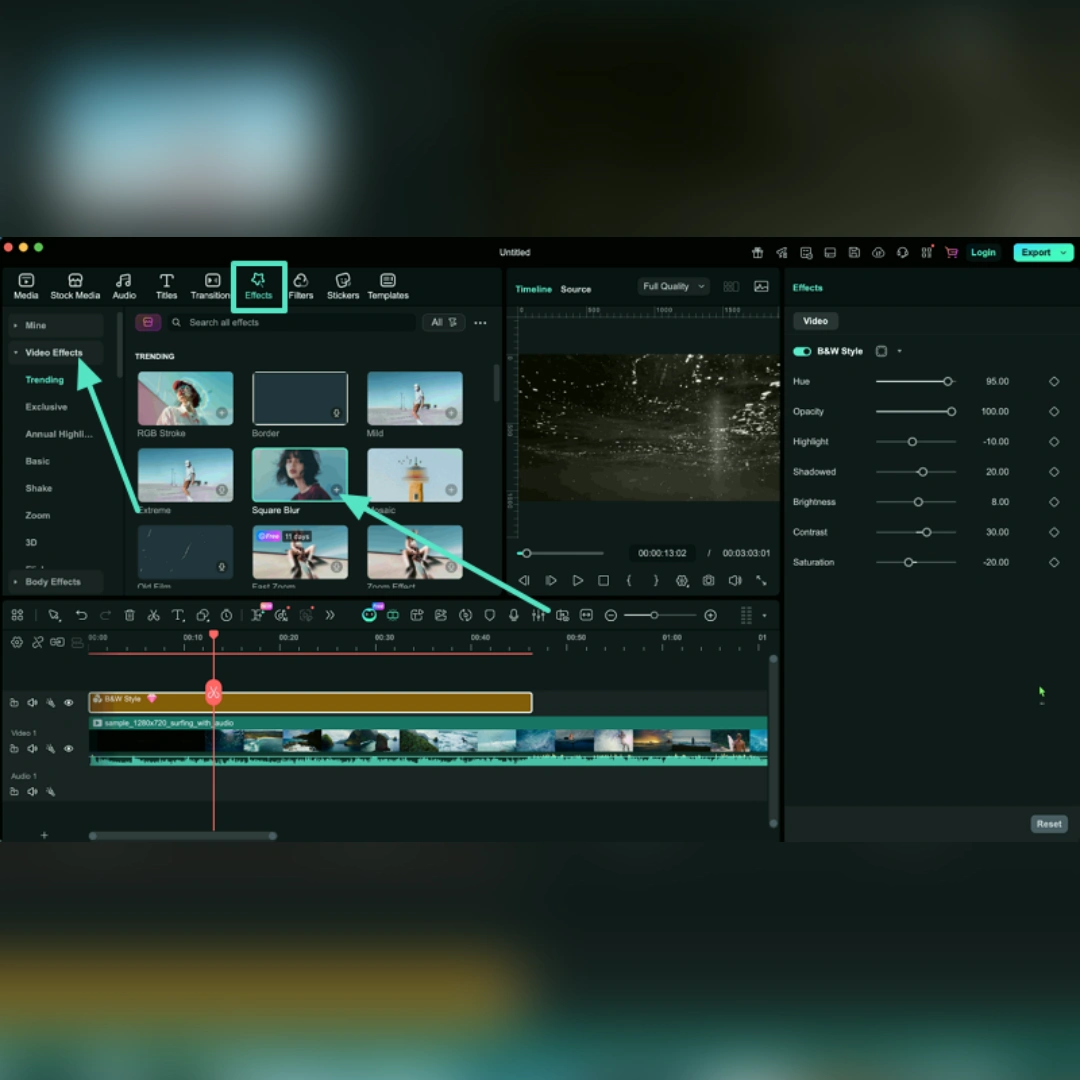Click the preview snapshot image icon

pyautogui.click(x=761, y=287)
